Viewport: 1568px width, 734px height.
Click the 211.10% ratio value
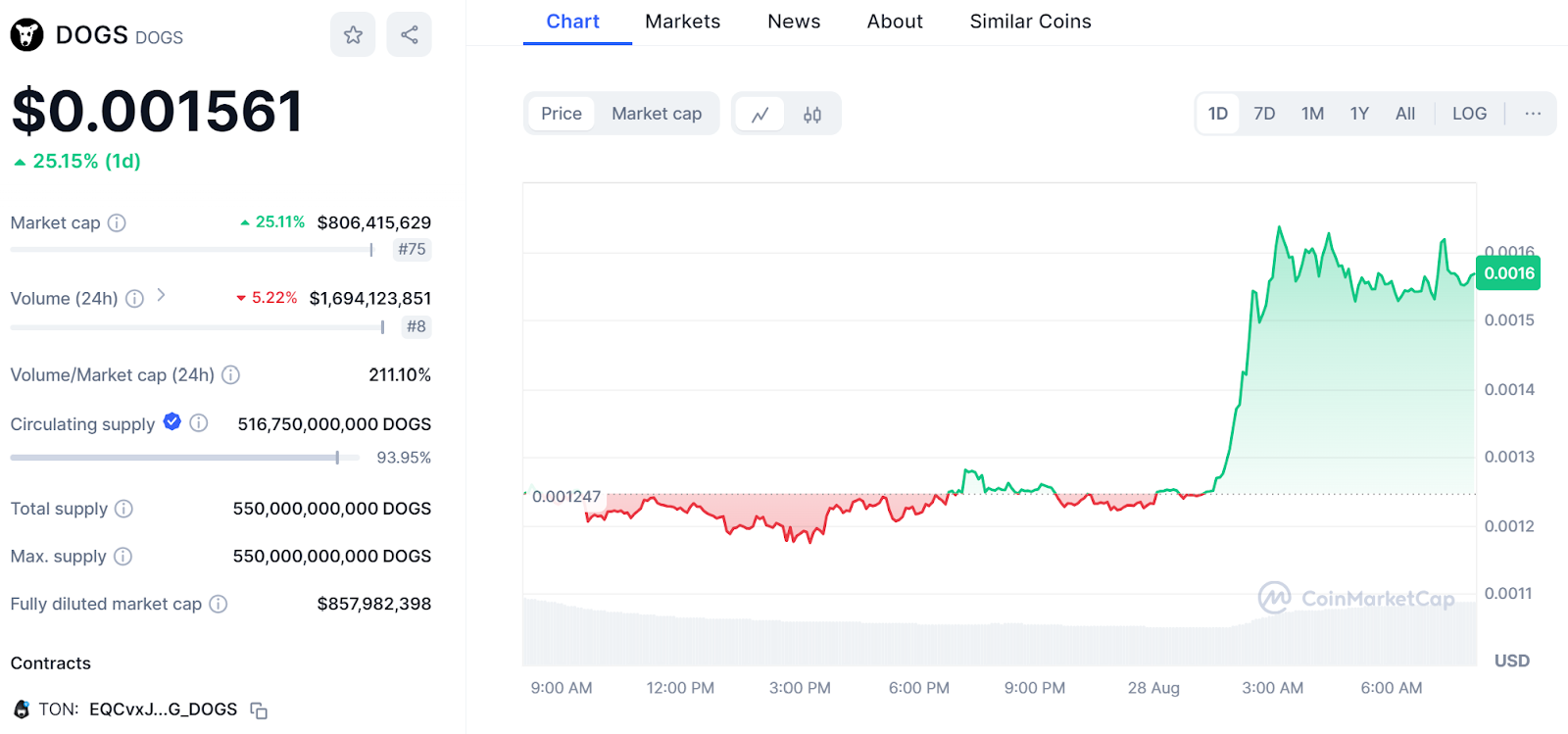pyautogui.click(x=400, y=374)
